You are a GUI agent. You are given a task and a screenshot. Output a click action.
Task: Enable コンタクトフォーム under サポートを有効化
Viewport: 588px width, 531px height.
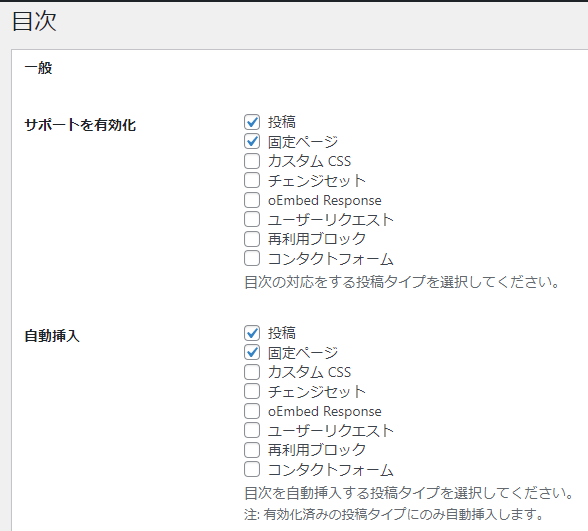tap(252, 258)
